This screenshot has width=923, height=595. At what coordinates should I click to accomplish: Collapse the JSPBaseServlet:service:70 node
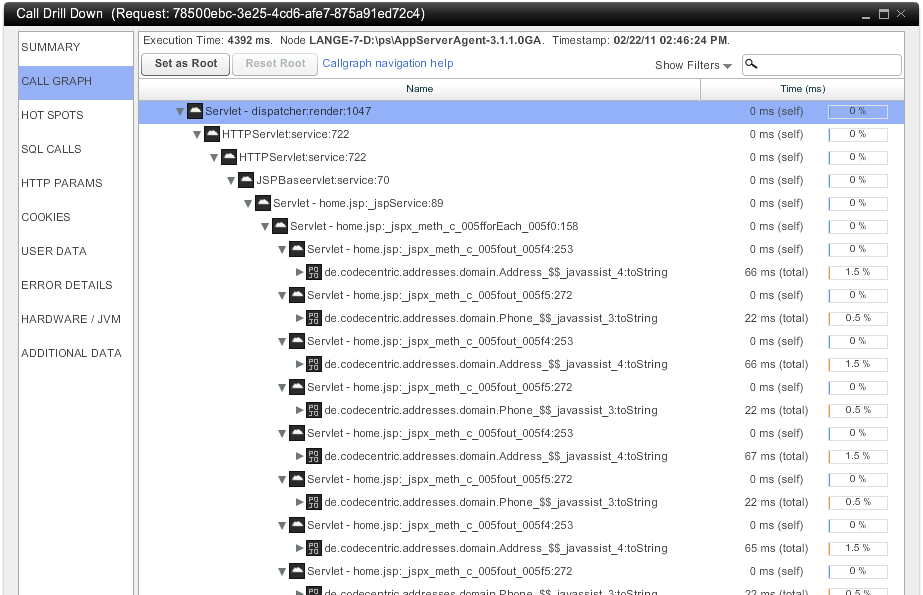click(x=231, y=181)
